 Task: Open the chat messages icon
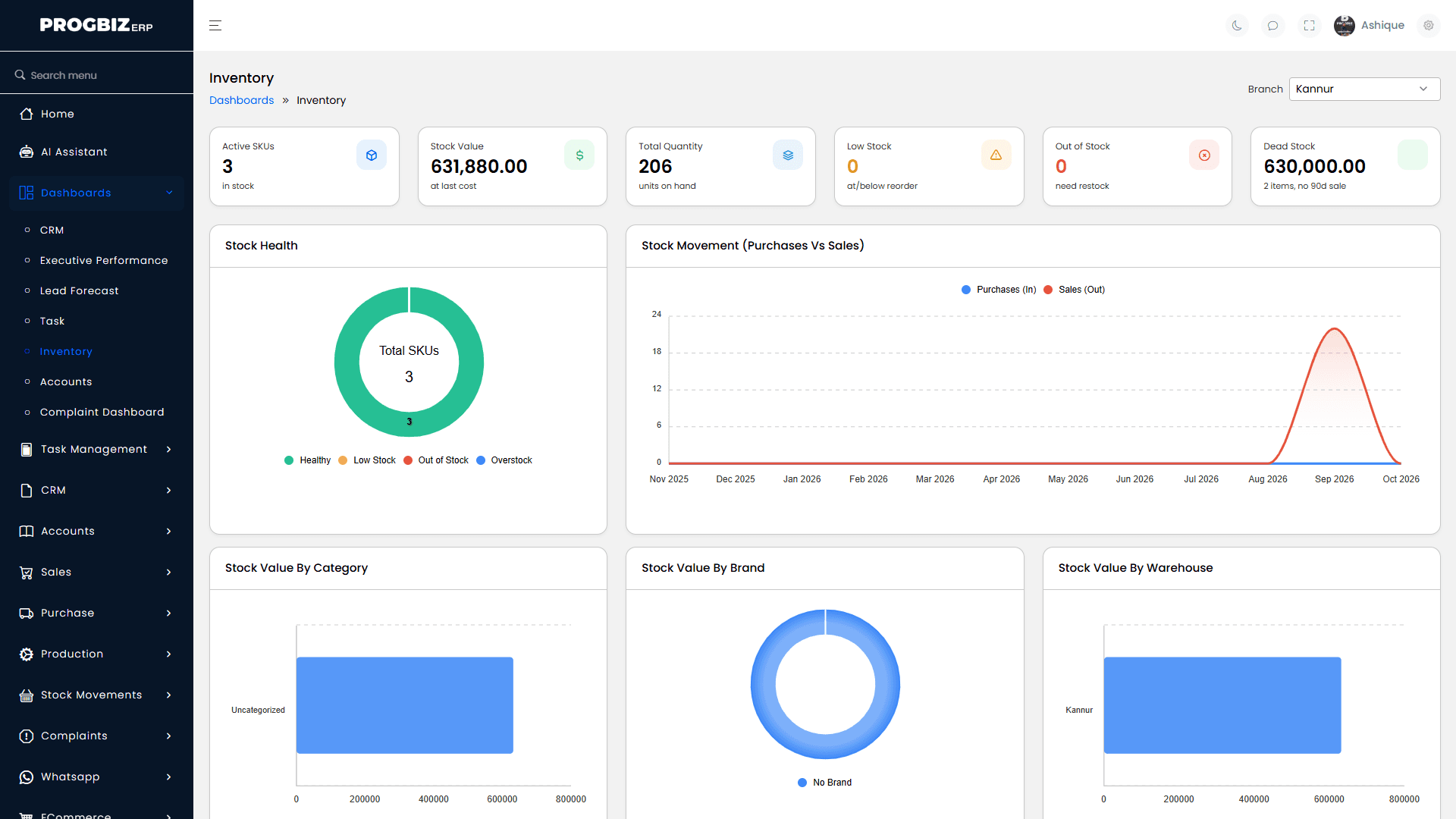(1273, 26)
